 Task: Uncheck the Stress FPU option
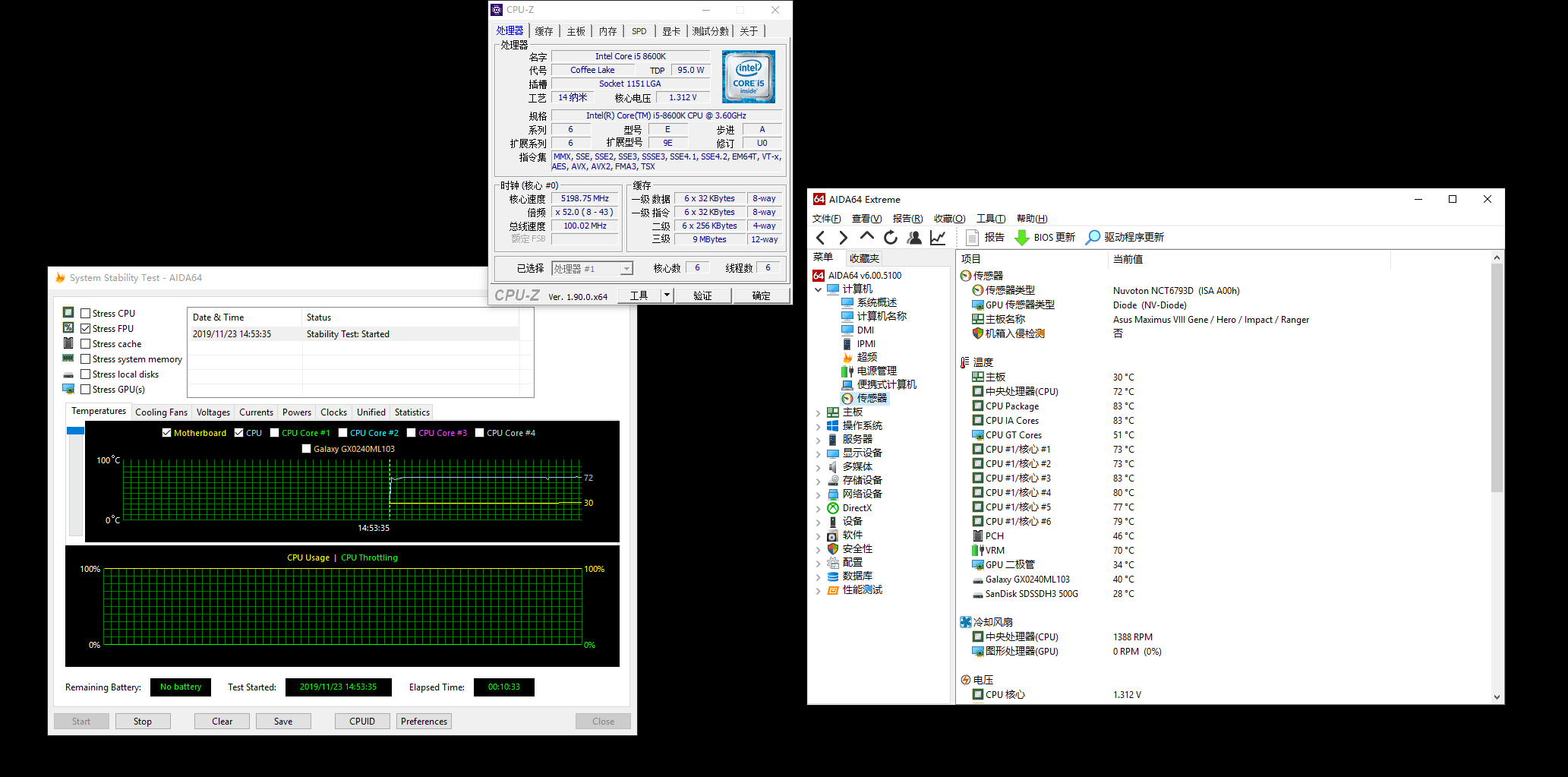(x=86, y=328)
